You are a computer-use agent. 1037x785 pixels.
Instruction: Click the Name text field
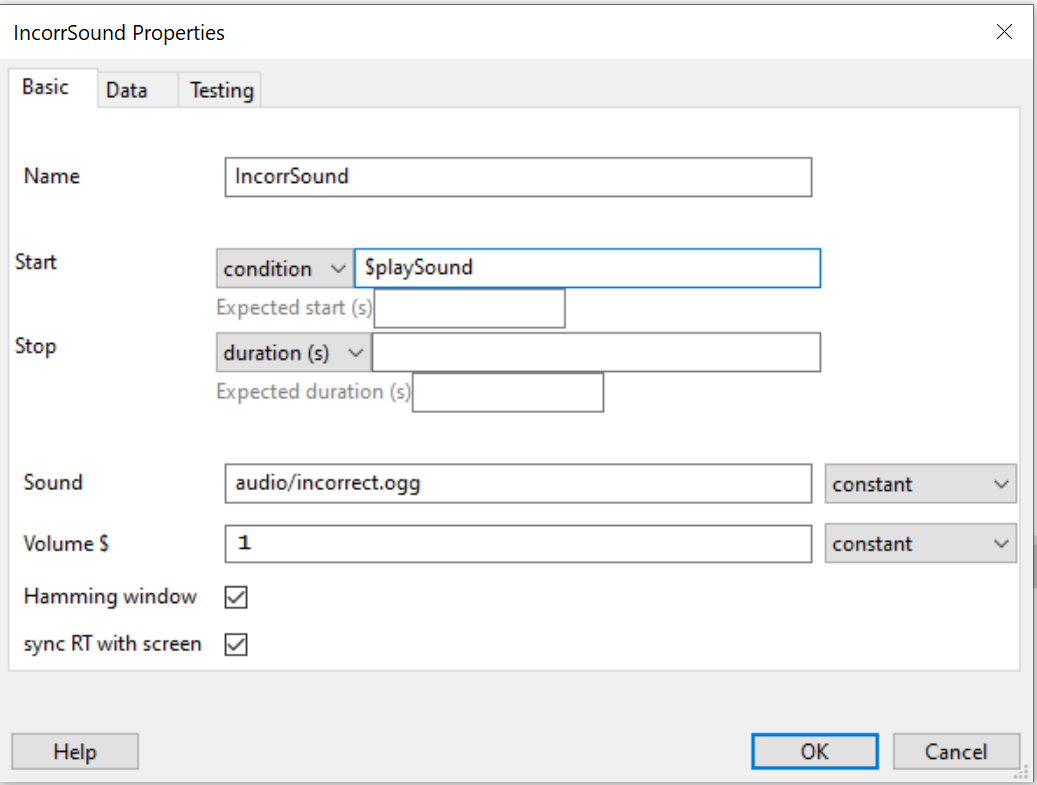tap(518, 177)
